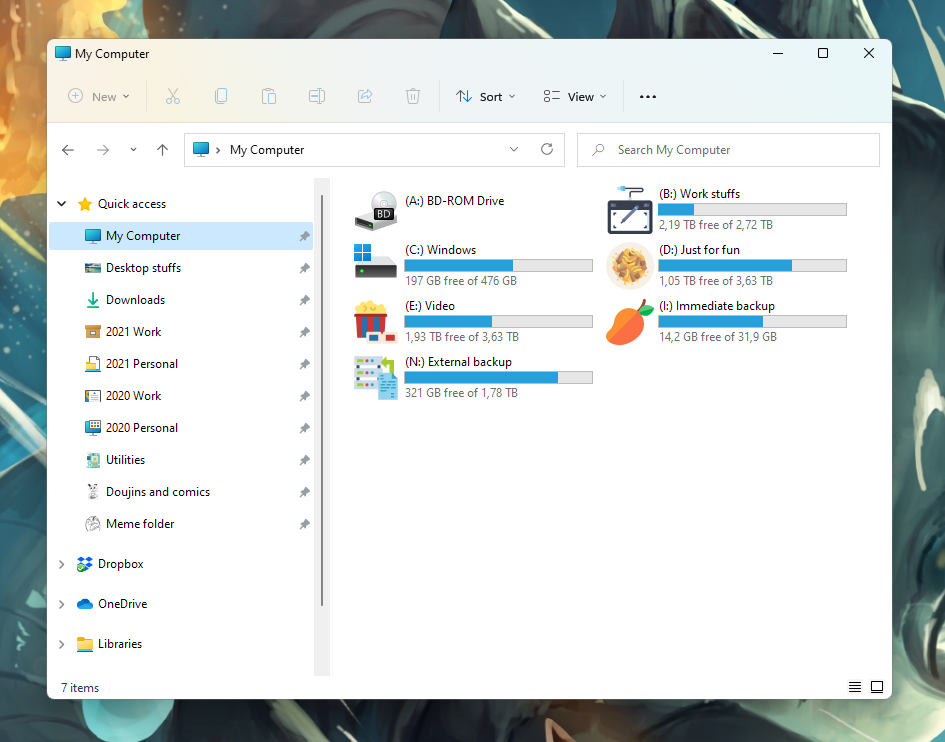This screenshot has width=945, height=742.
Task: Open the New dropdown menu
Action: [x=99, y=96]
